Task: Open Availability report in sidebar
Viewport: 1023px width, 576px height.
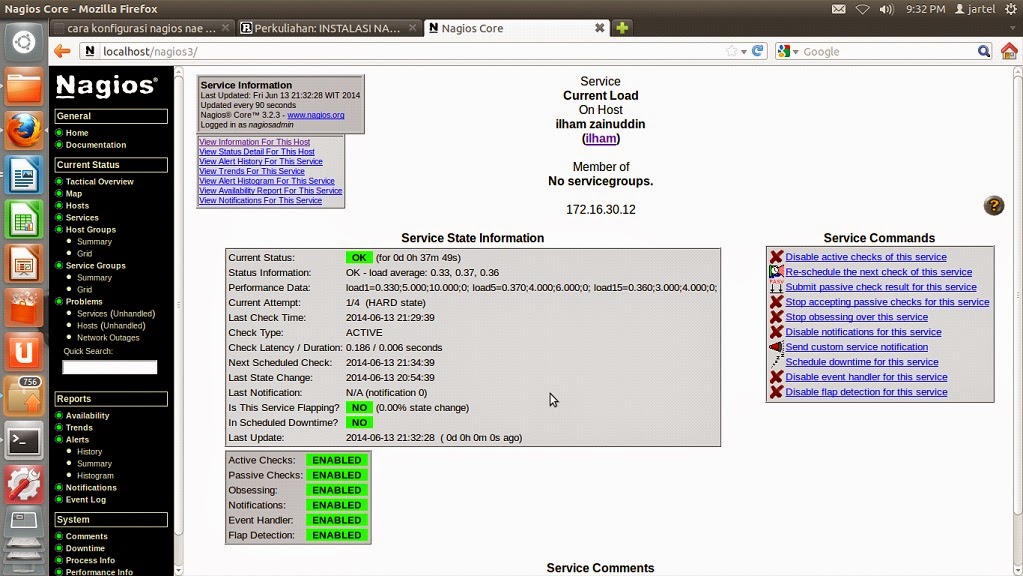Action: pyautogui.click(x=87, y=416)
